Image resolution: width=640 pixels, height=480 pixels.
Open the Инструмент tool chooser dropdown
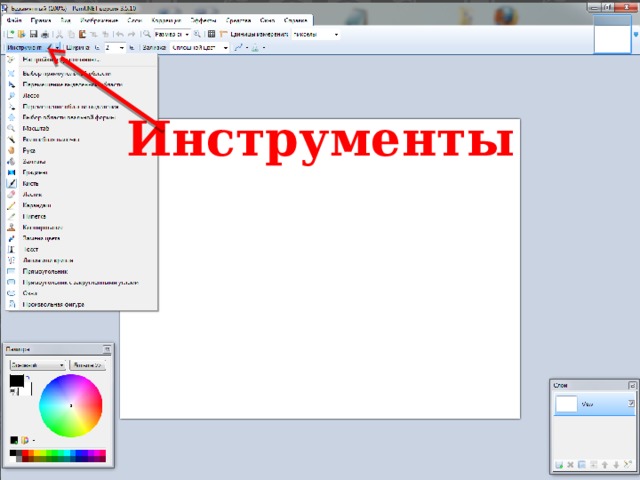point(34,48)
